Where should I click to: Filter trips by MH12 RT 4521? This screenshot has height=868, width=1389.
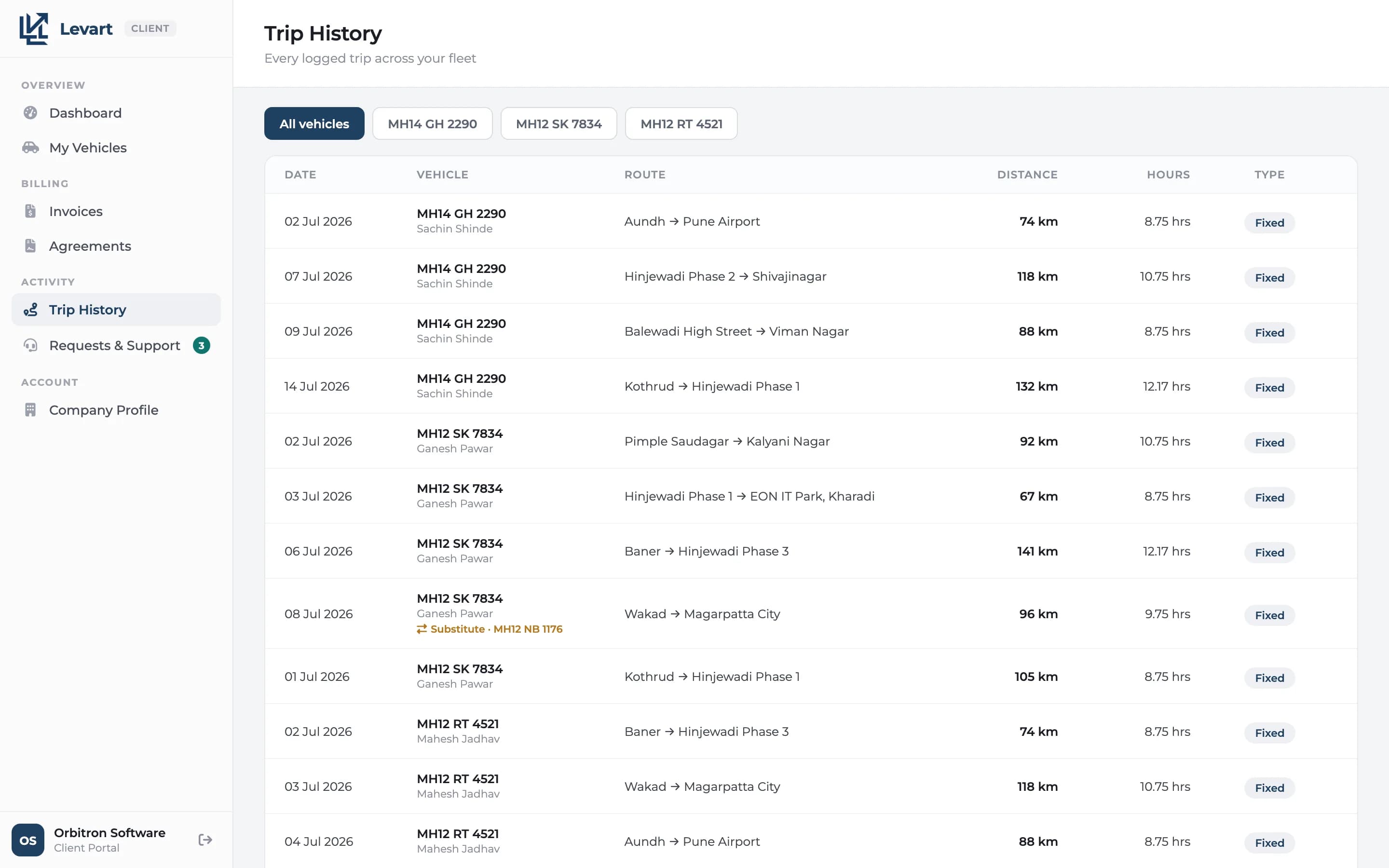click(681, 123)
